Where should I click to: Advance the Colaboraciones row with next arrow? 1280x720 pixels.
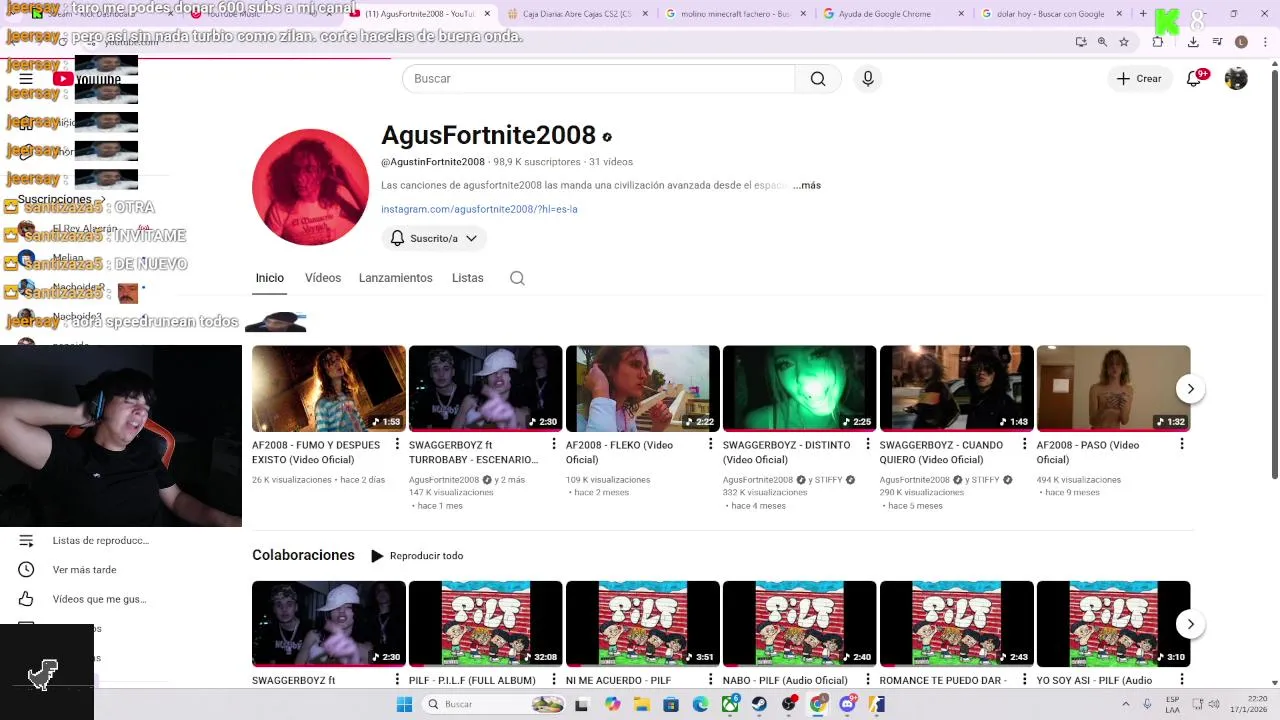click(x=1190, y=624)
